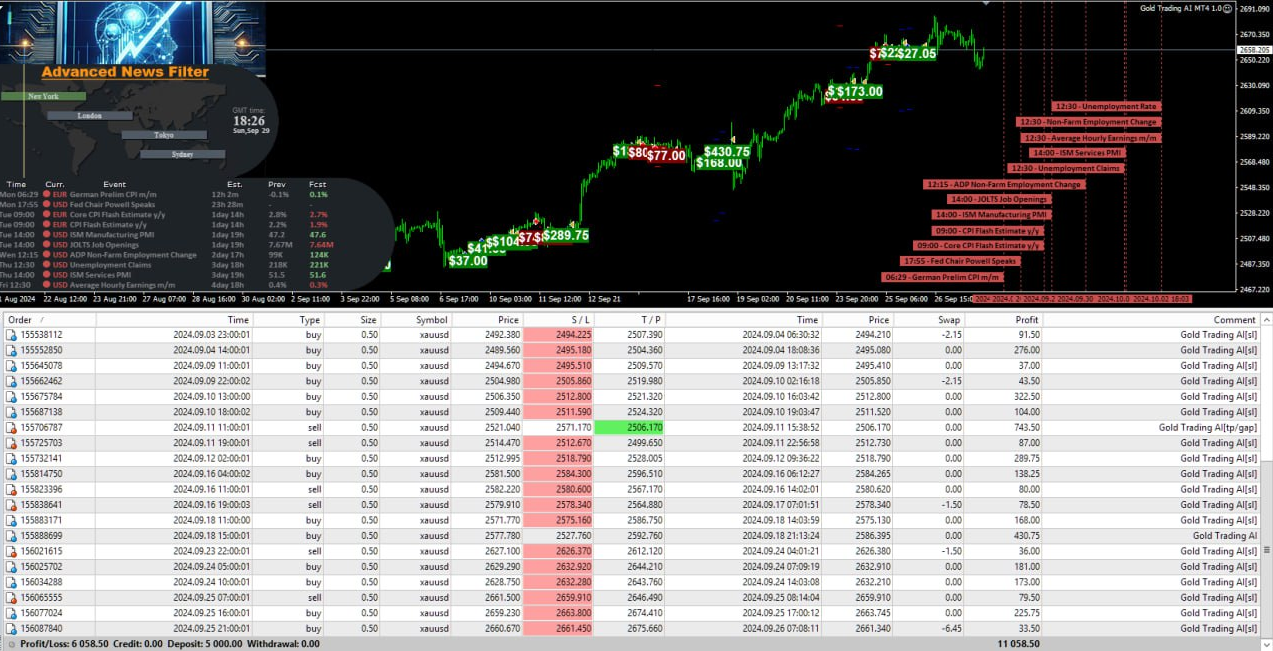This screenshot has height=651, width=1273.
Task: Click the order icon for 156025702
Action: pyautogui.click(x=12, y=567)
